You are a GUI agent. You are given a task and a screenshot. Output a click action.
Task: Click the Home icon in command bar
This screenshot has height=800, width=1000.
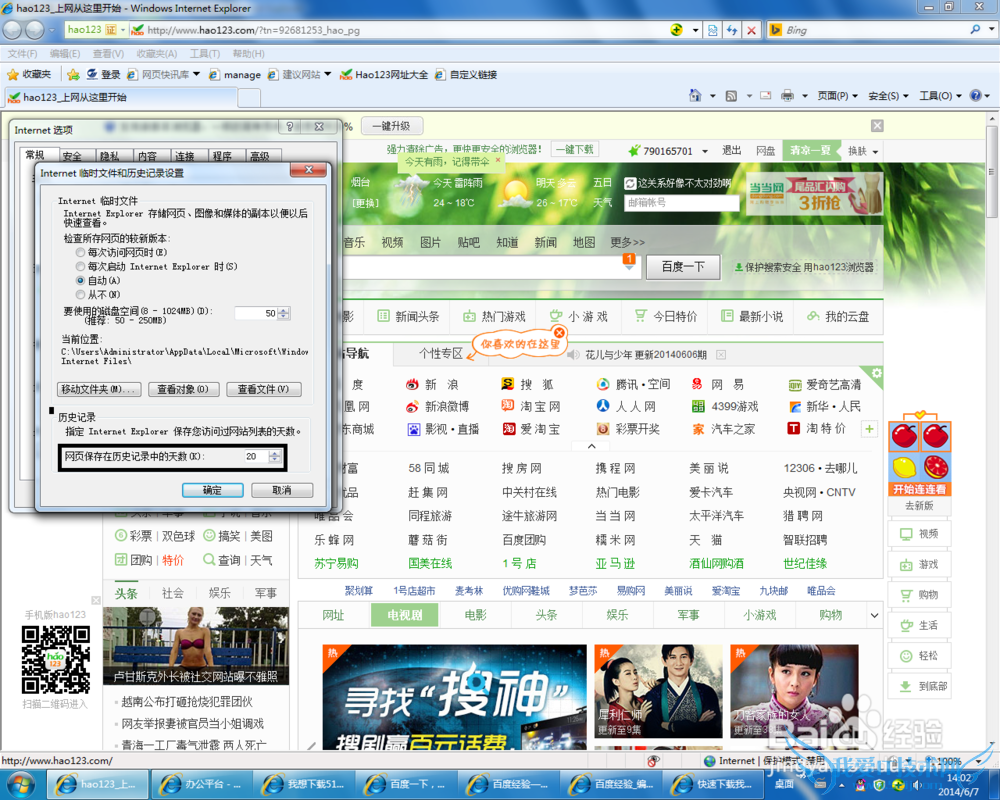[x=695, y=96]
